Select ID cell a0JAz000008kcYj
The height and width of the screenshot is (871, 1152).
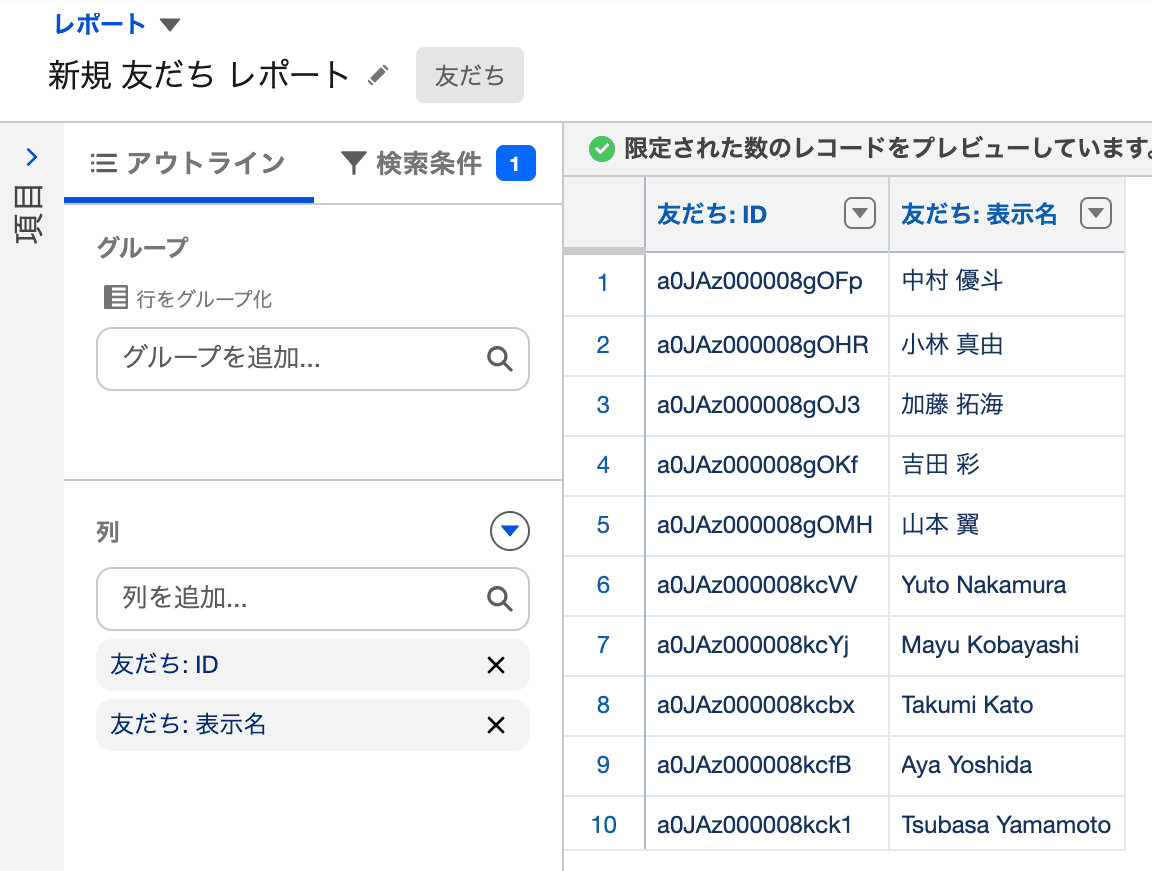coord(766,646)
